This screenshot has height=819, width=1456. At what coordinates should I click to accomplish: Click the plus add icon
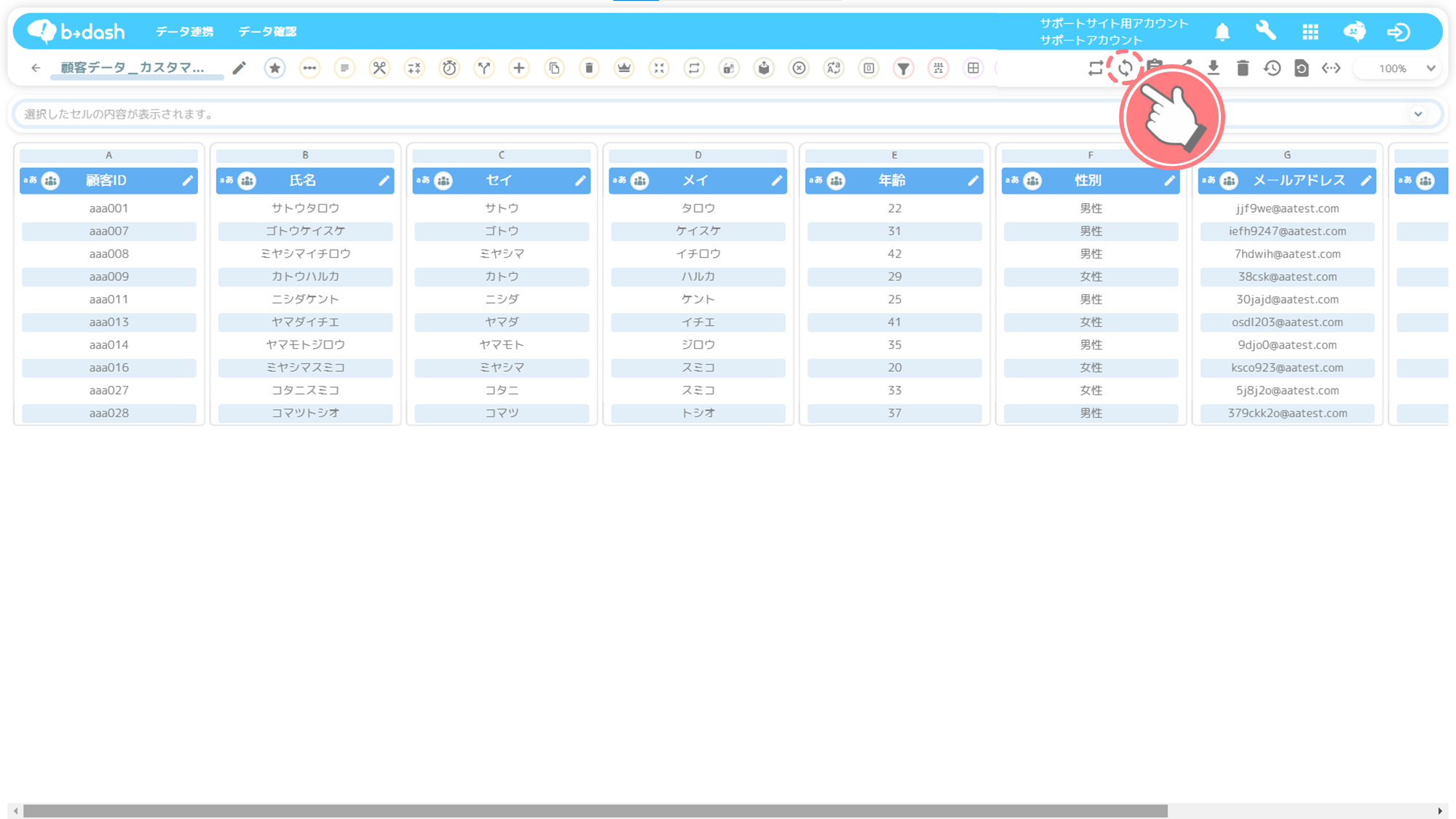(519, 68)
